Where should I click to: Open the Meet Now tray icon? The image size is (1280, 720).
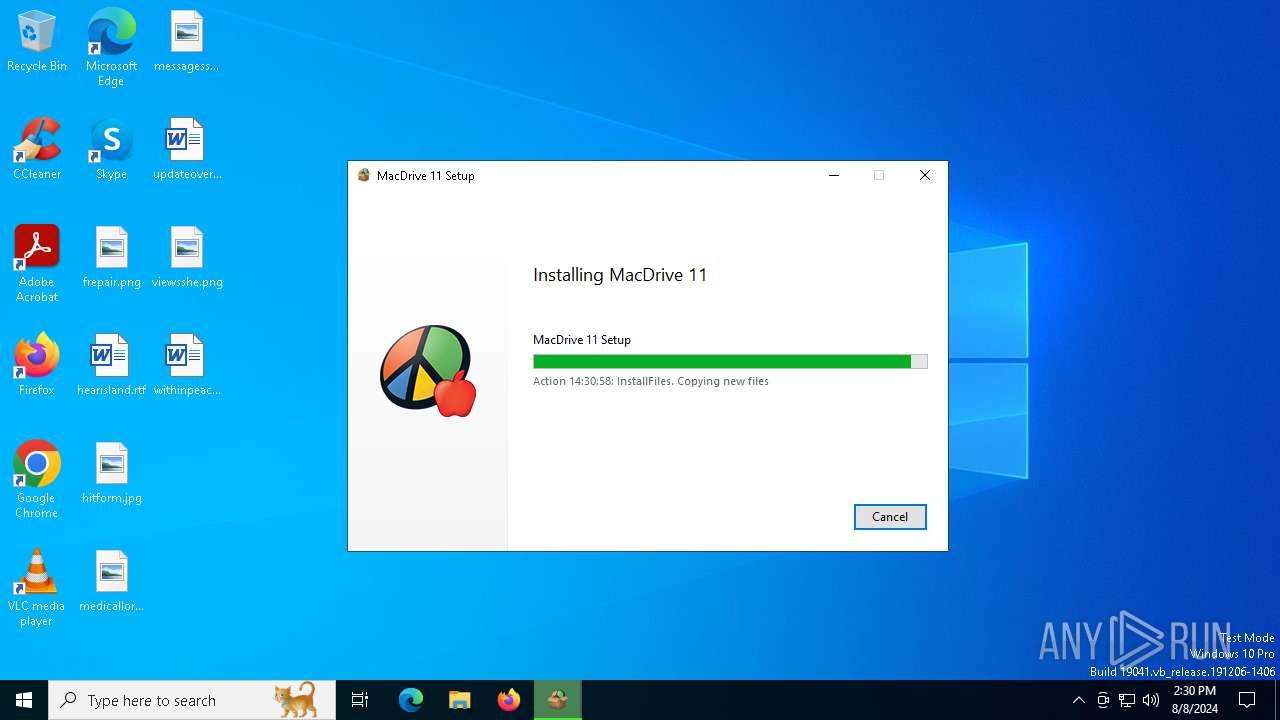pyautogui.click(x=1103, y=700)
